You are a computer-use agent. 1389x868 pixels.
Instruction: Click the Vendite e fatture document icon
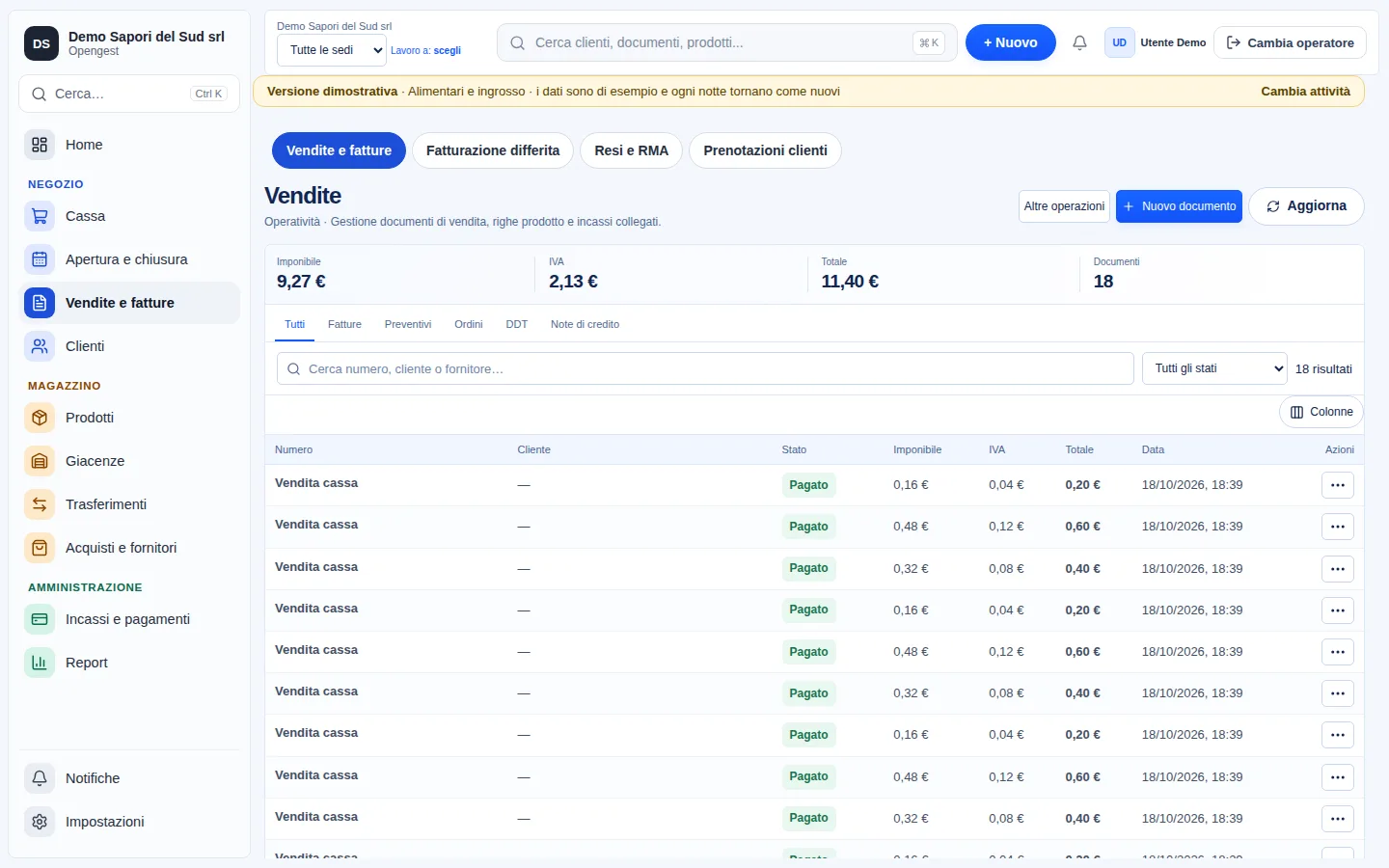(x=40, y=303)
